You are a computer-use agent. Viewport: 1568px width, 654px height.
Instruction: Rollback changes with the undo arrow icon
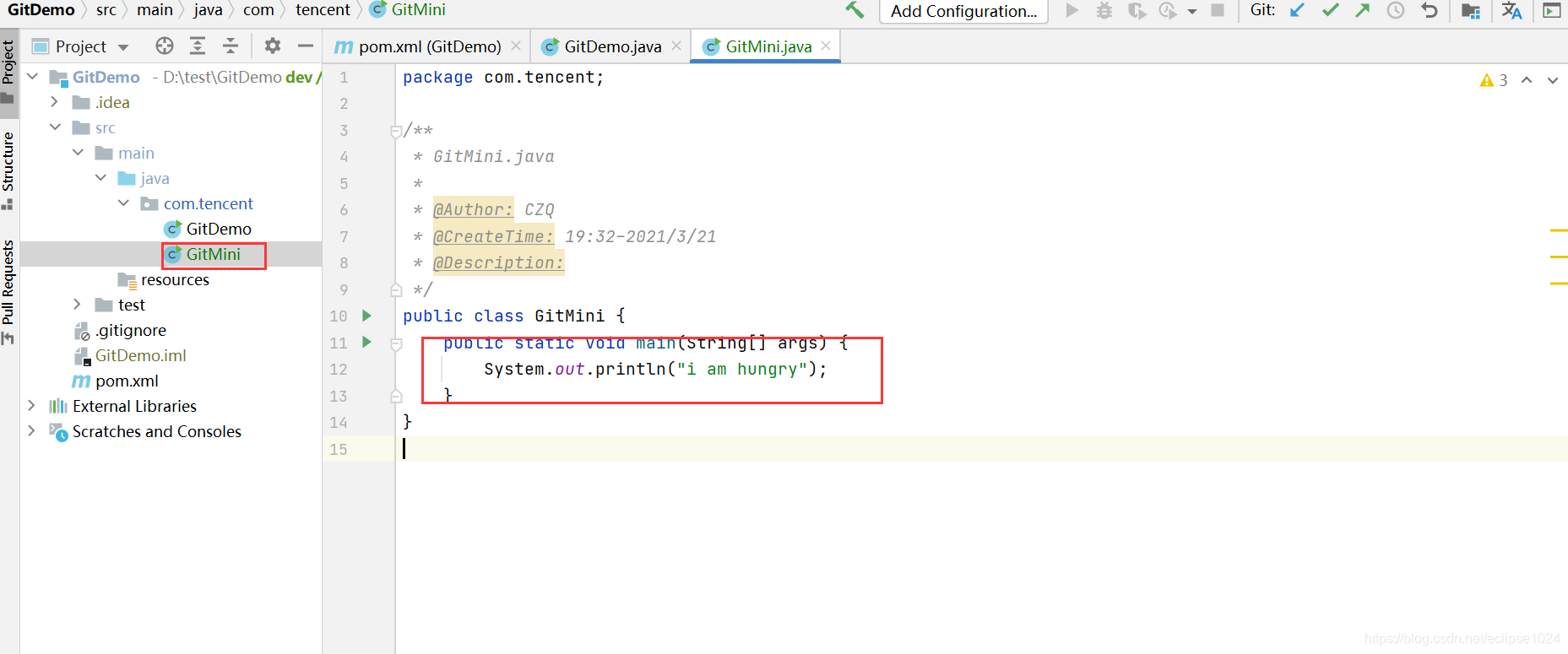1429,10
